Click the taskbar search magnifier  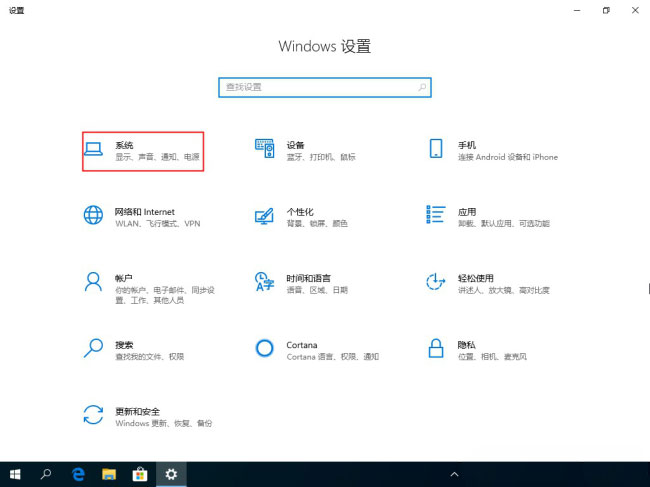[46, 474]
